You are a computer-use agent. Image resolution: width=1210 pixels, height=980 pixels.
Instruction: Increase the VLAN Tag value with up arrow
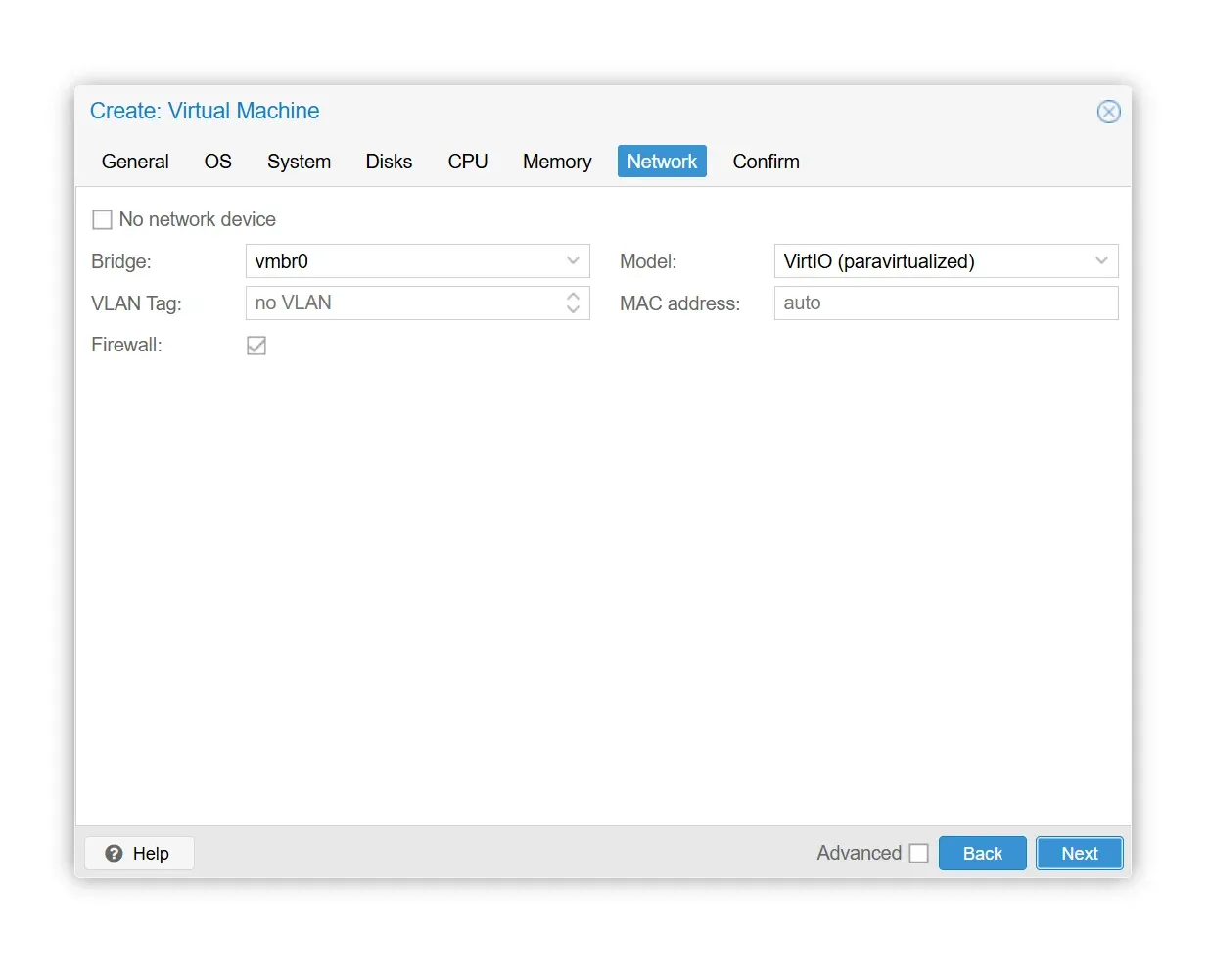(573, 295)
